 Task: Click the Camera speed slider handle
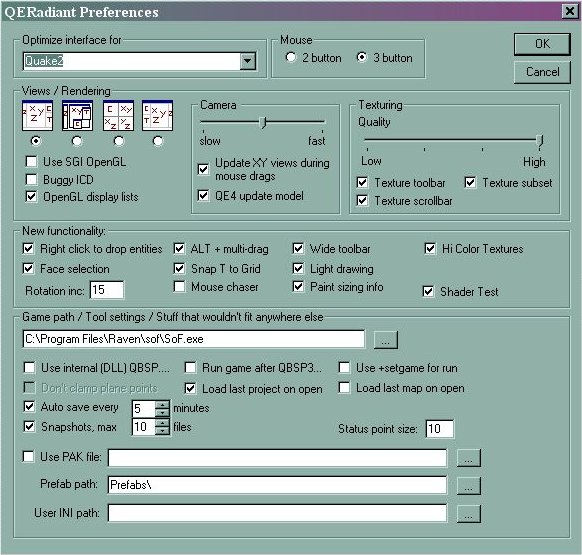[x=263, y=122]
